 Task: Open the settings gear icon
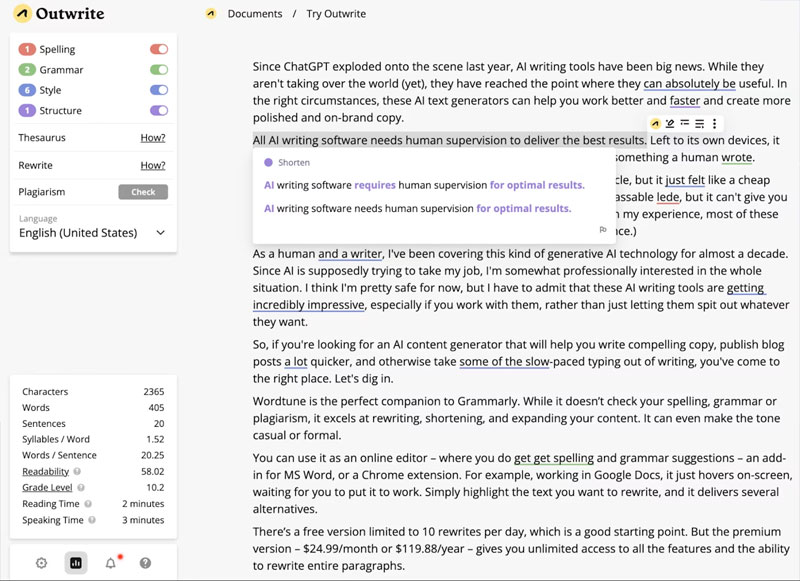tap(41, 563)
